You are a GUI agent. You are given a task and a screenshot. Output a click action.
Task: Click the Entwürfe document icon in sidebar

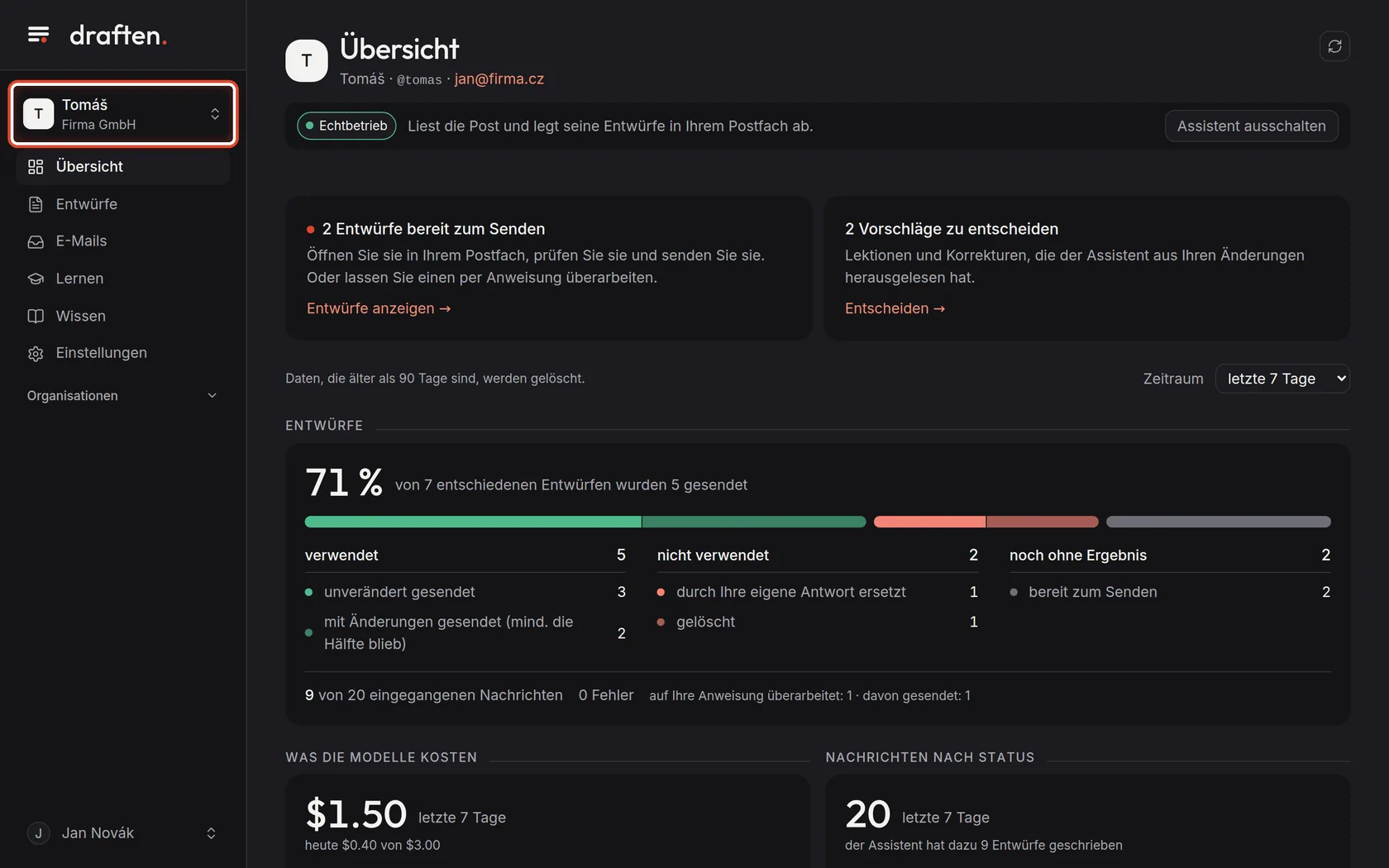(x=36, y=204)
